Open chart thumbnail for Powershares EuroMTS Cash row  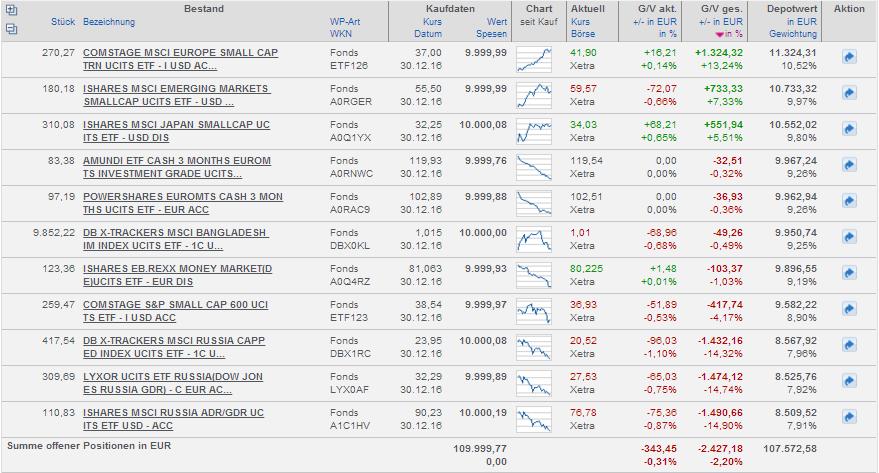tap(534, 203)
